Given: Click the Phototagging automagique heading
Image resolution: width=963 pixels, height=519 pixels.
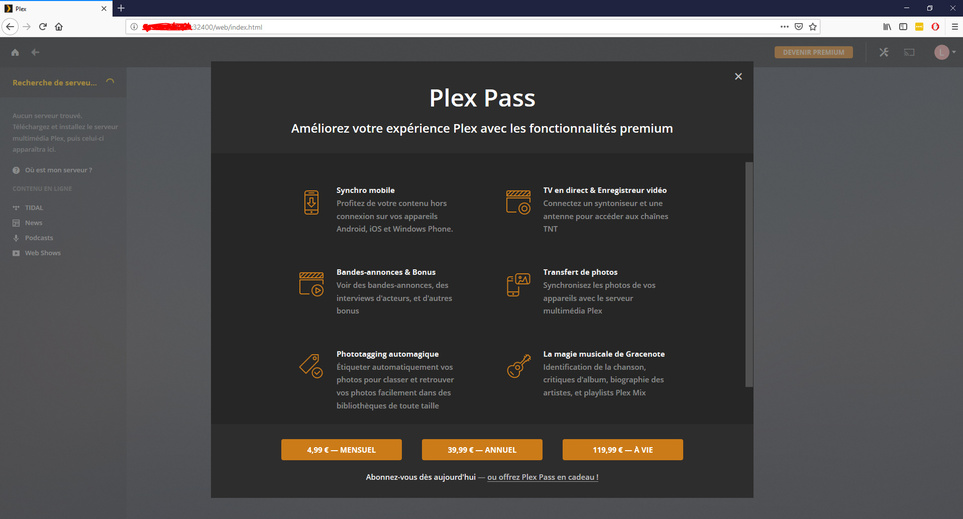Looking at the screenshot, I should pyautogui.click(x=388, y=354).
